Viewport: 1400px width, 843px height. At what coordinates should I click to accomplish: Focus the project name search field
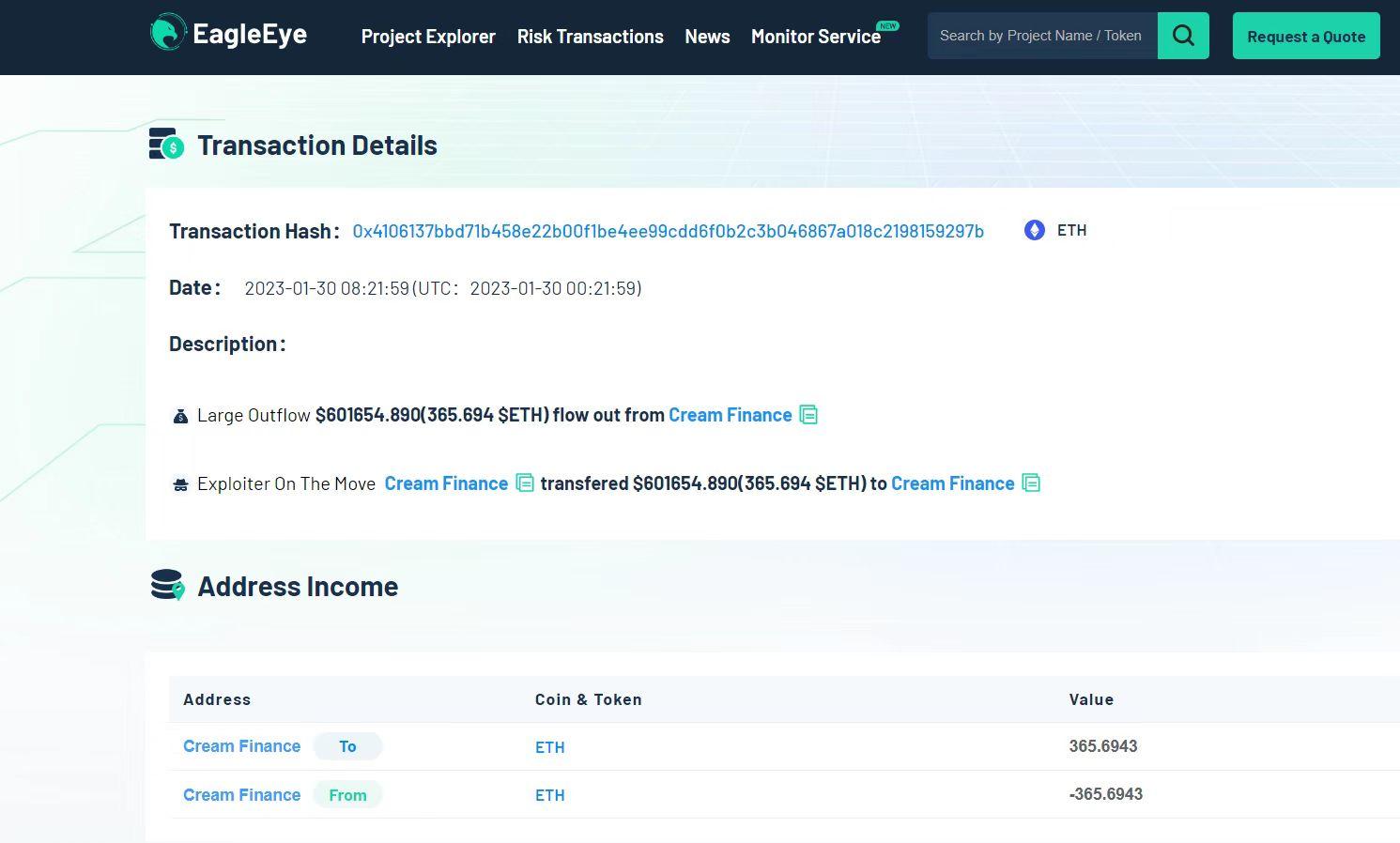[x=1040, y=36]
